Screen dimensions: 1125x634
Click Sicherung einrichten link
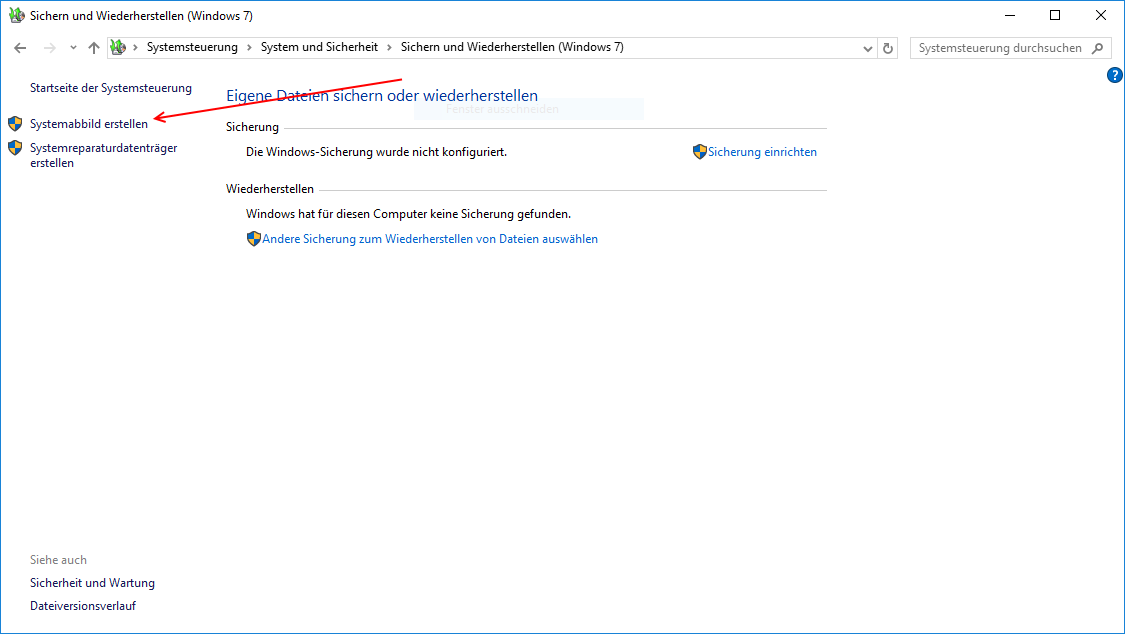(x=762, y=152)
